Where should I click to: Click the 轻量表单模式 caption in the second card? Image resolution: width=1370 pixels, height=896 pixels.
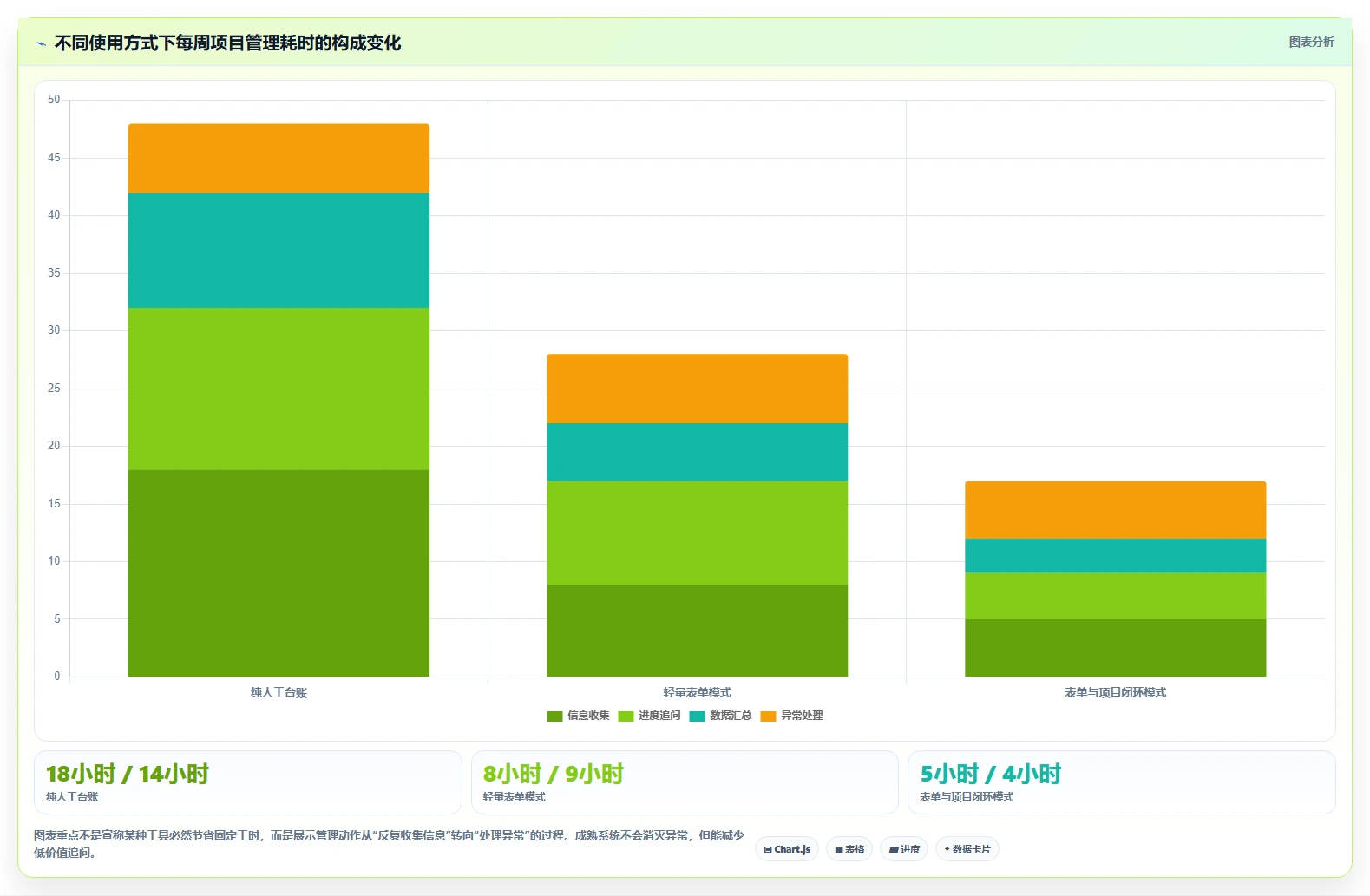pyautogui.click(x=514, y=796)
